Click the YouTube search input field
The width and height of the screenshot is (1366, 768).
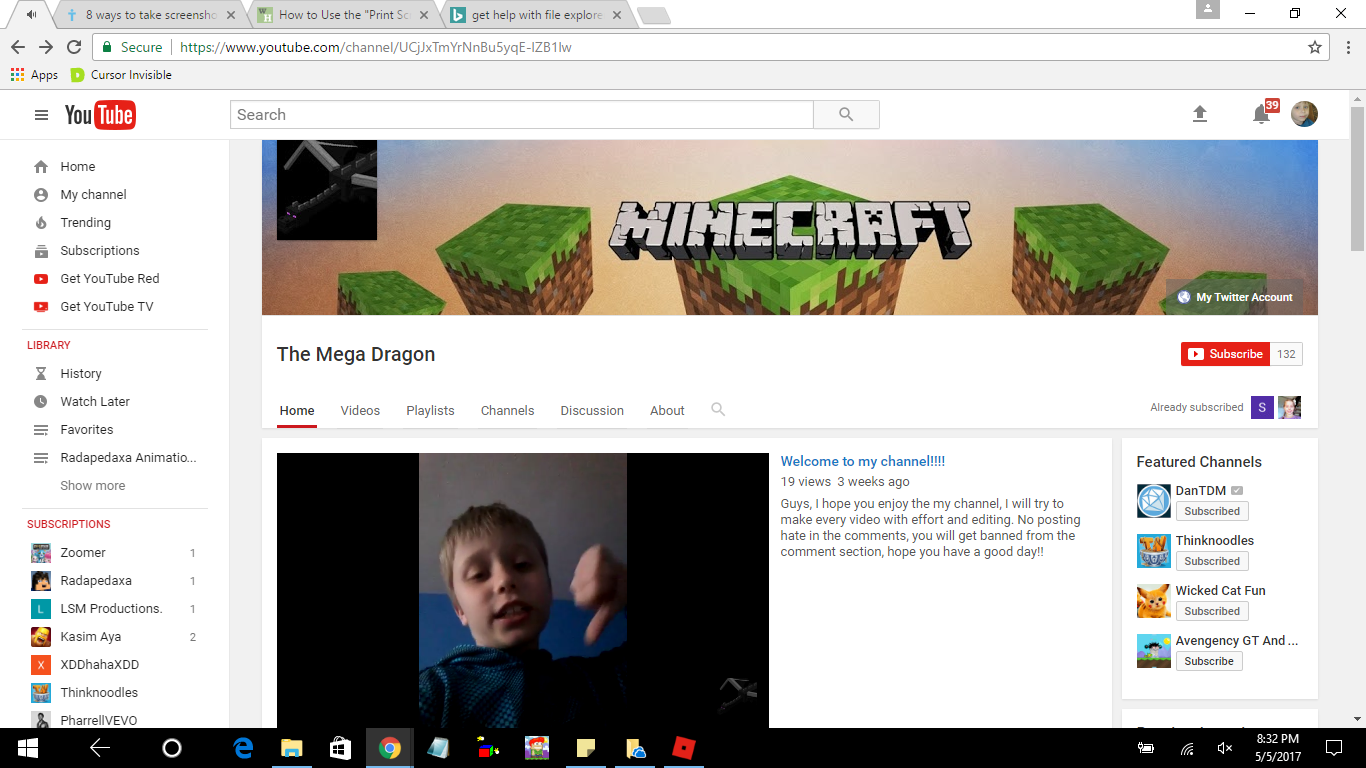coord(522,115)
